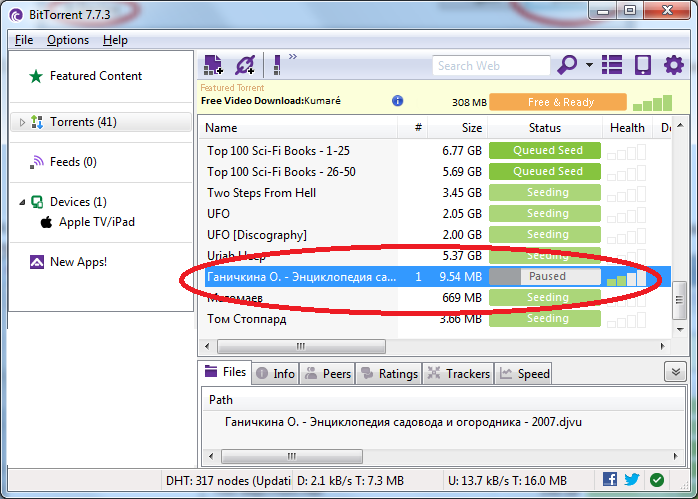The height and width of the screenshot is (499, 698).
Task: Click Queued Seed status of 6.77 GB torrent
Action: click(545, 150)
